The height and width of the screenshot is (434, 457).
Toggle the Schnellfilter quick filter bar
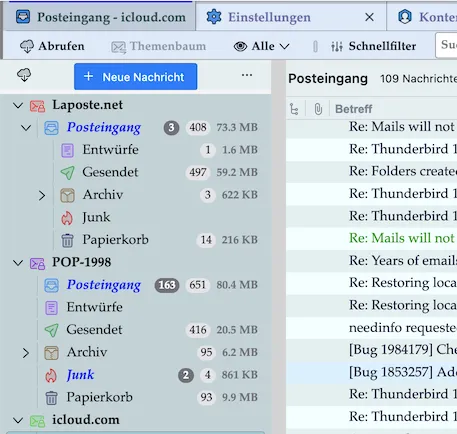(373, 46)
